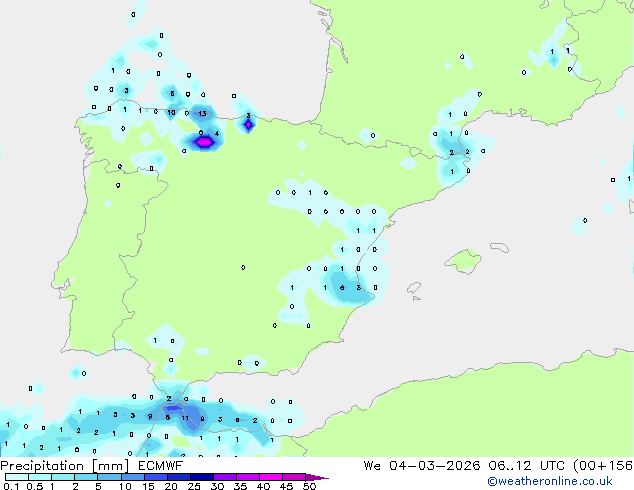This screenshot has height=490, width=634.
Task: Pick the legend swatch between 45 and 50
Action: click(294, 477)
